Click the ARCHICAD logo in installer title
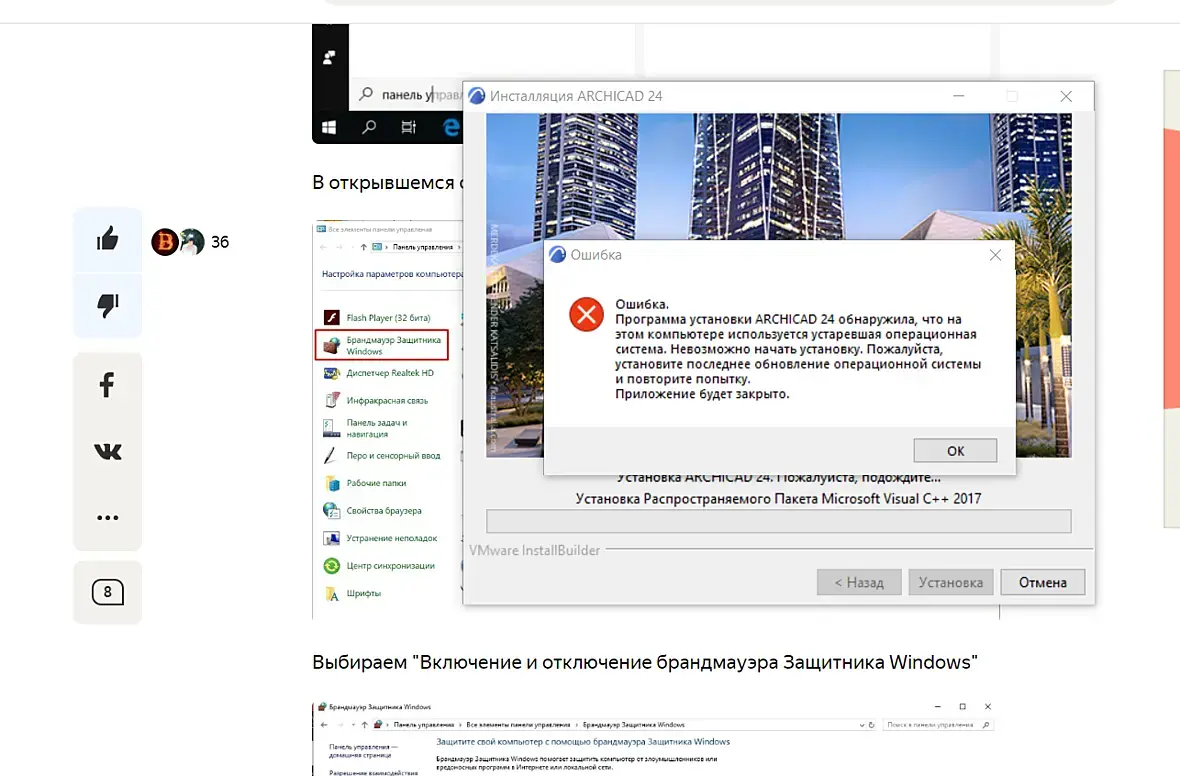The height and width of the screenshot is (776, 1180). (476, 96)
